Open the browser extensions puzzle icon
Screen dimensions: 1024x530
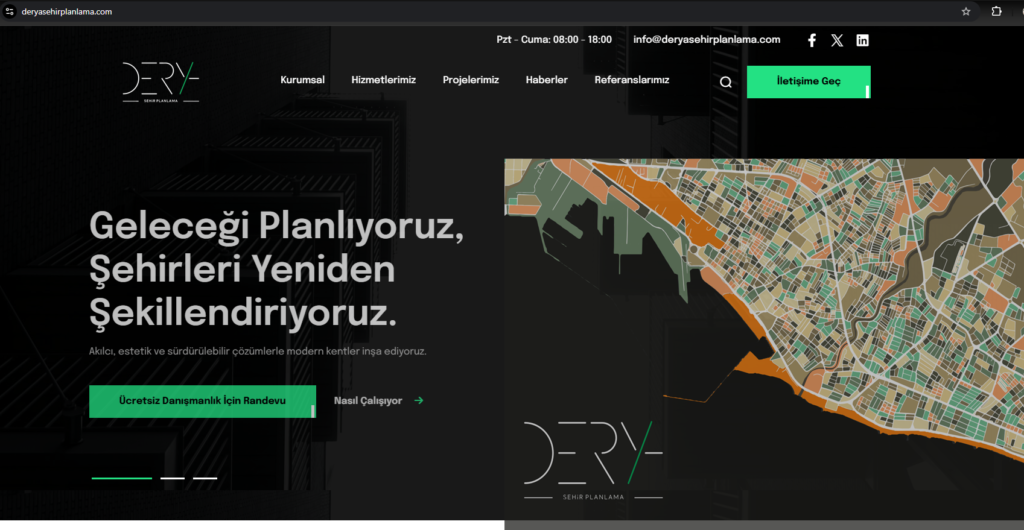[996, 11]
